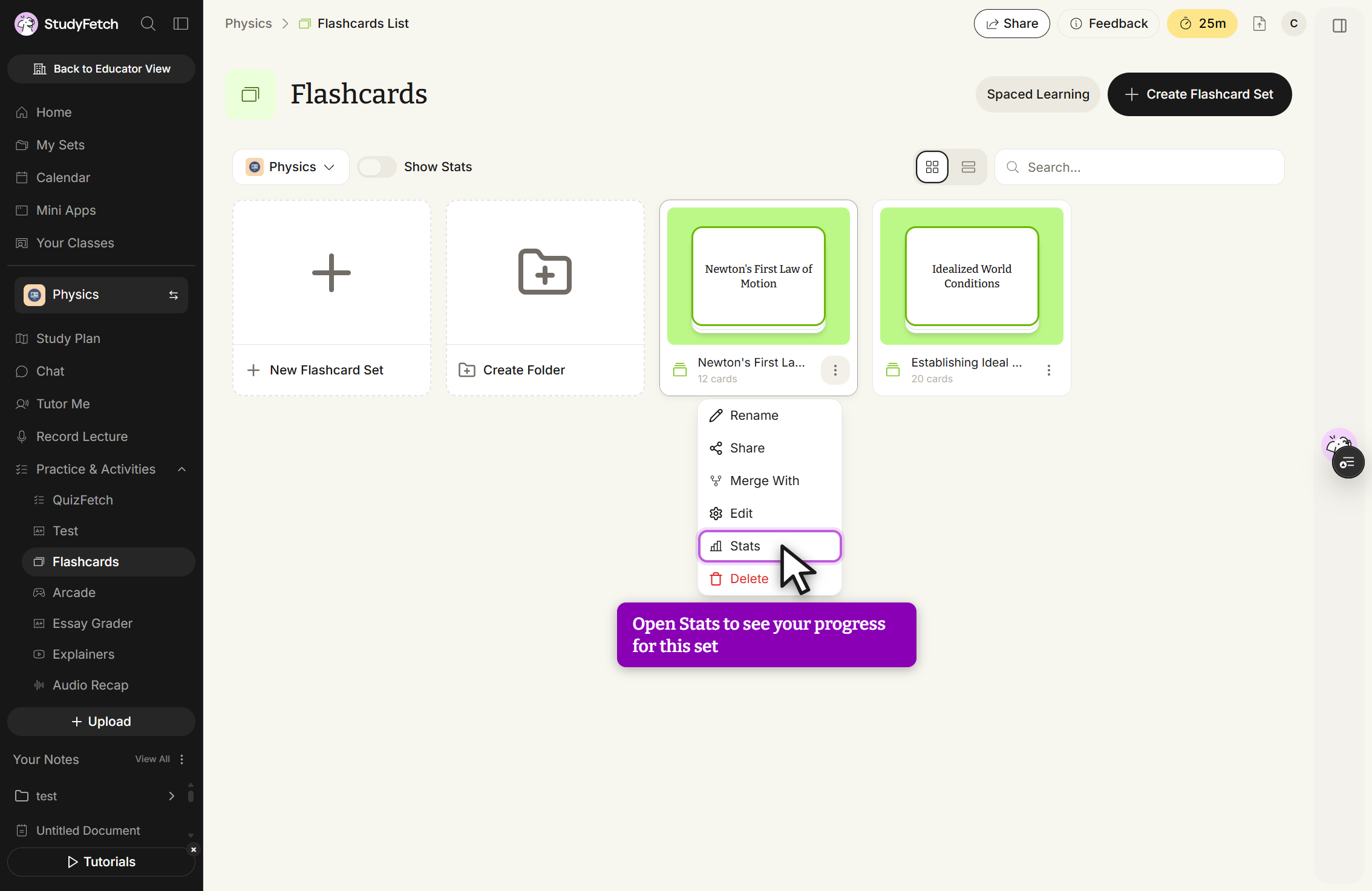This screenshot has height=891, width=1372.
Task: Click the upload document icon in header
Action: click(x=1259, y=24)
